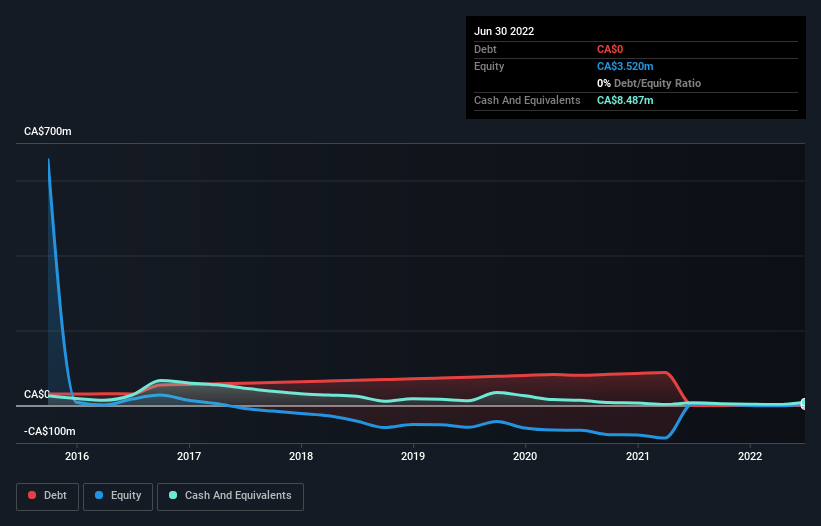Click the Jun 30 2022 tooltip date
This screenshot has height=526, width=821.
click(x=504, y=31)
